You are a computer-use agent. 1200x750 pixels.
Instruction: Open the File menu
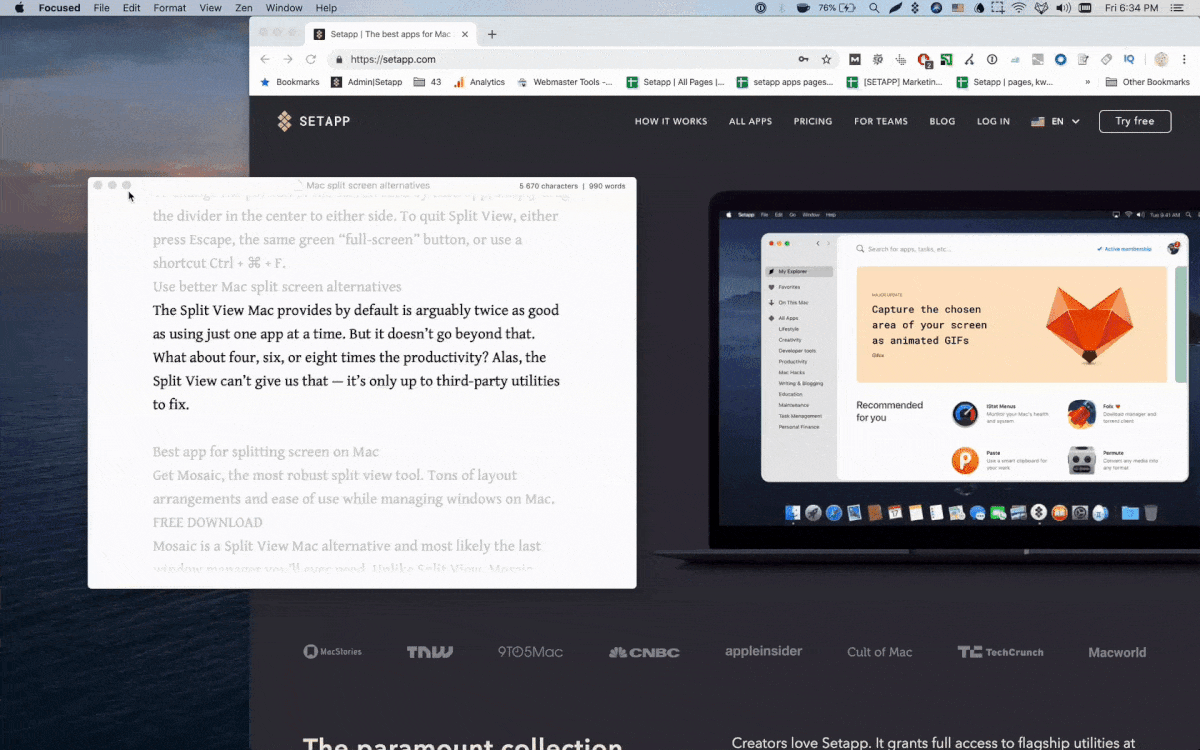(x=102, y=8)
